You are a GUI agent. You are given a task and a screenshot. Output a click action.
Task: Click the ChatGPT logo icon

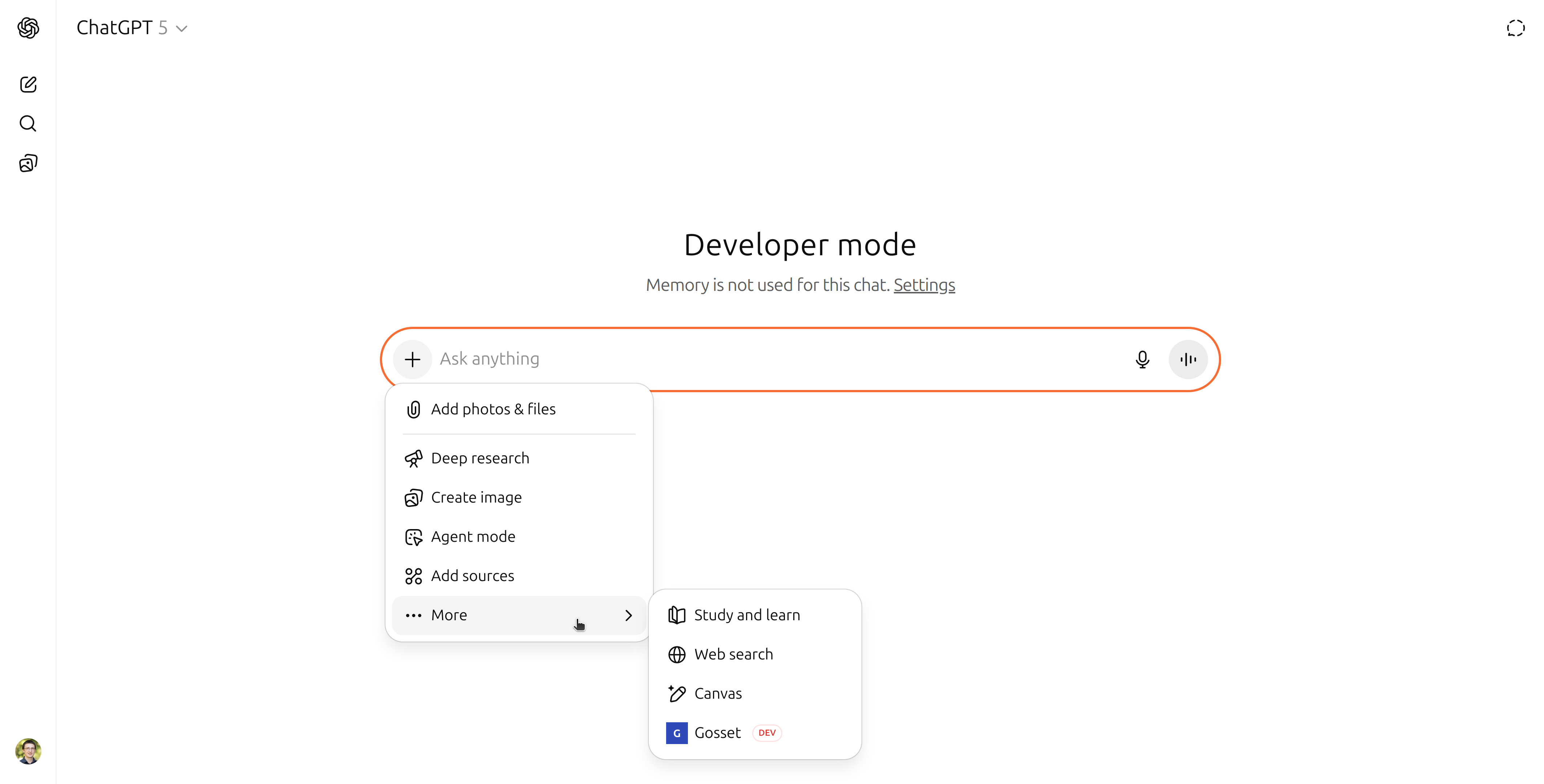pyautogui.click(x=28, y=28)
